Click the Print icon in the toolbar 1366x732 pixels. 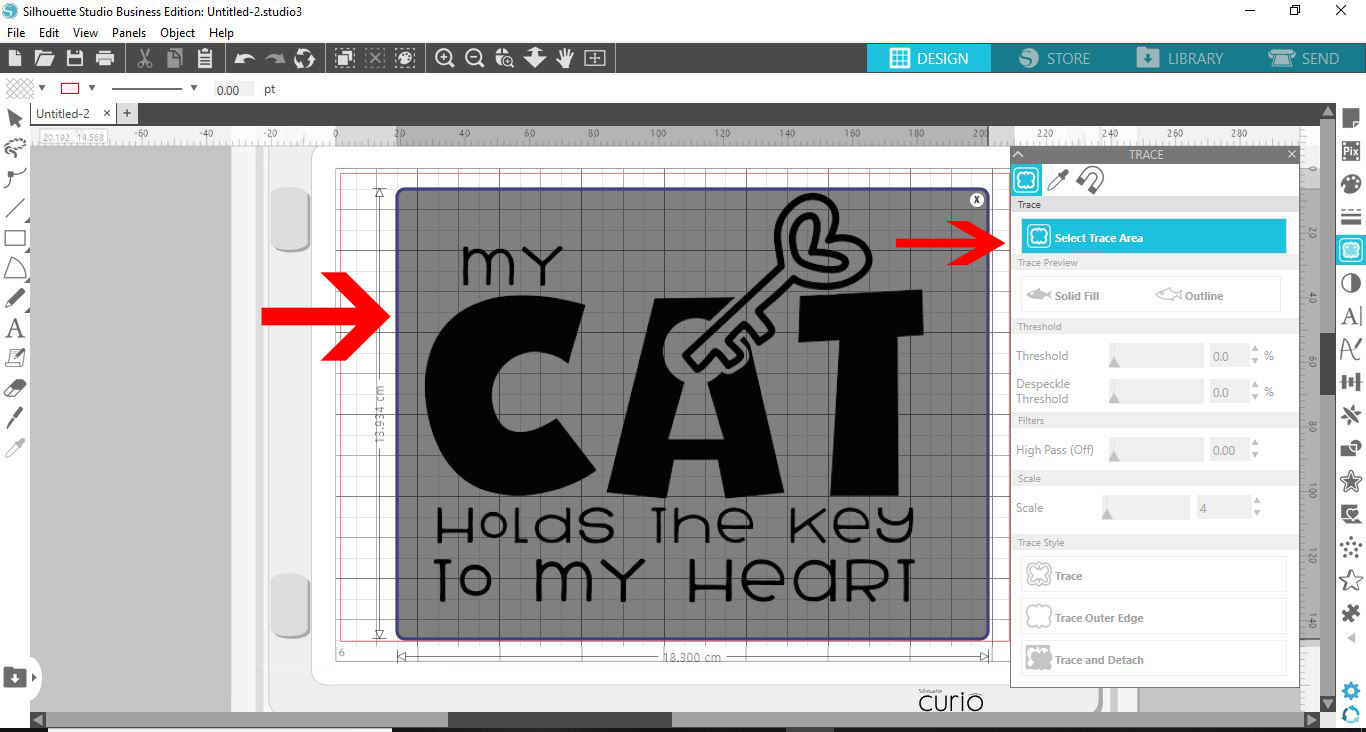click(x=105, y=58)
